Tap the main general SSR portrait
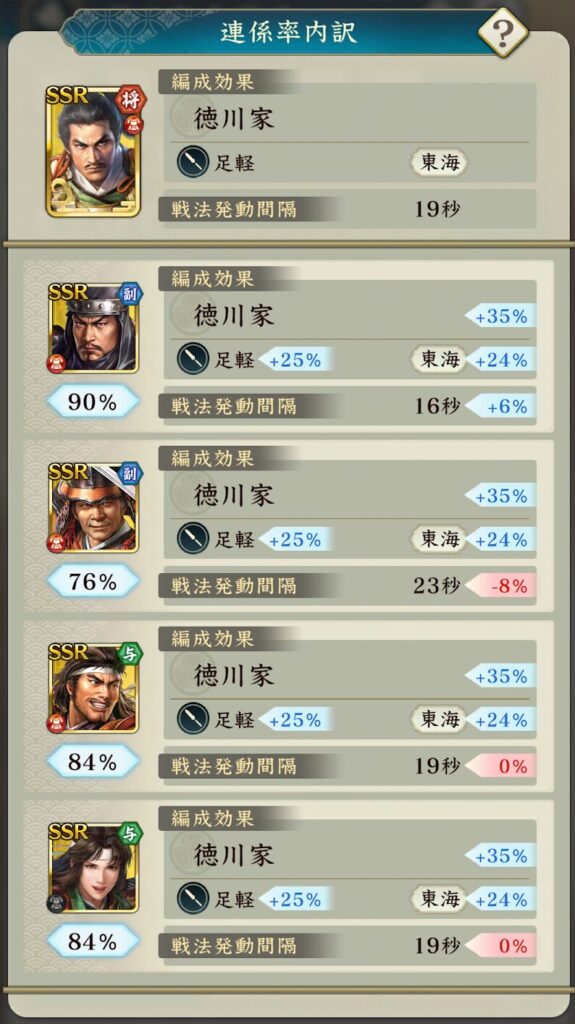The width and height of the screenshot is (575, 1024). (93, 152)
